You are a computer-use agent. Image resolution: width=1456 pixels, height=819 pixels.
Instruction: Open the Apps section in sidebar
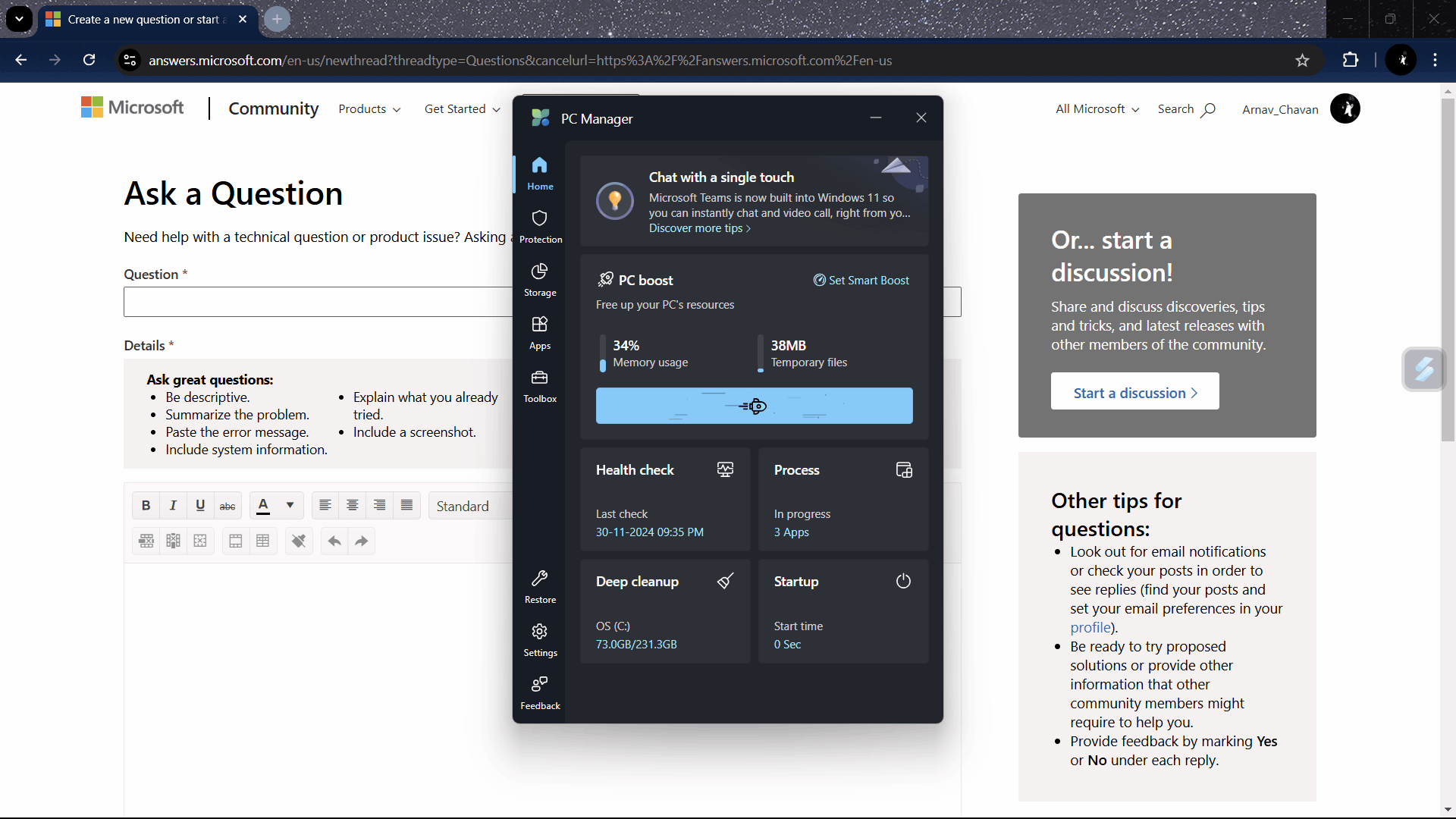[540, 333]
